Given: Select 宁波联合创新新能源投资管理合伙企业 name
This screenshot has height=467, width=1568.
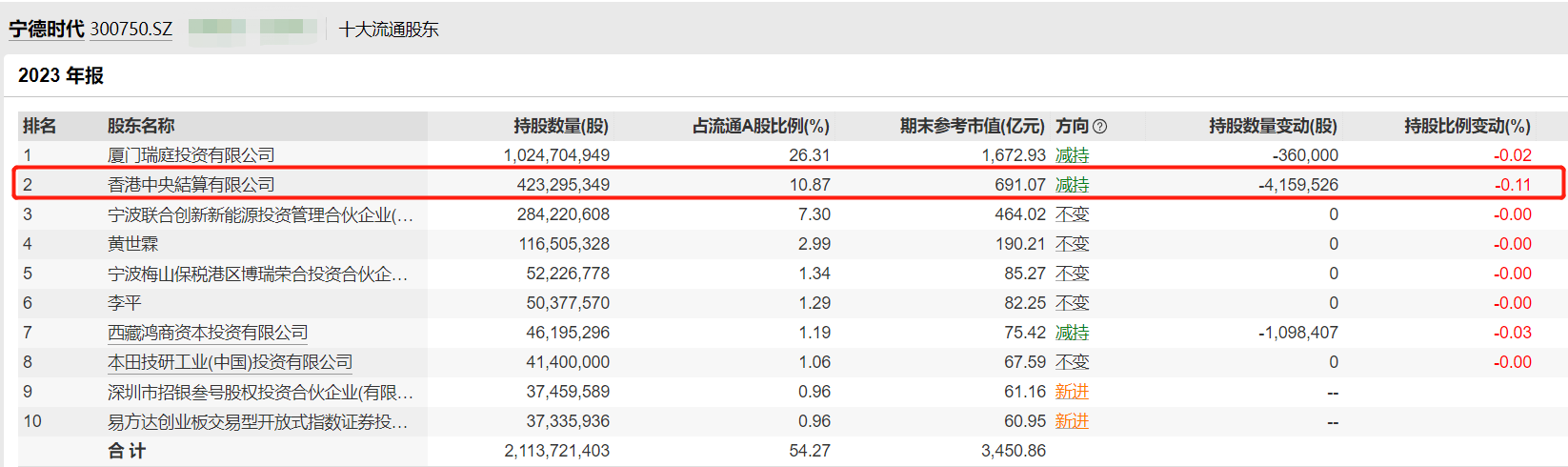Looking at the screenshot, I should point(260,214).
